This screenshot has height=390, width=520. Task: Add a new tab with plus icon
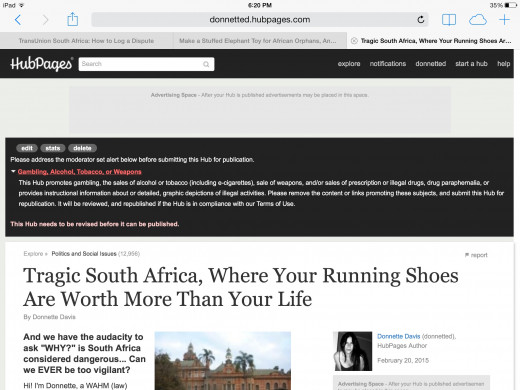pyautogui.click(x=504, y=20)
